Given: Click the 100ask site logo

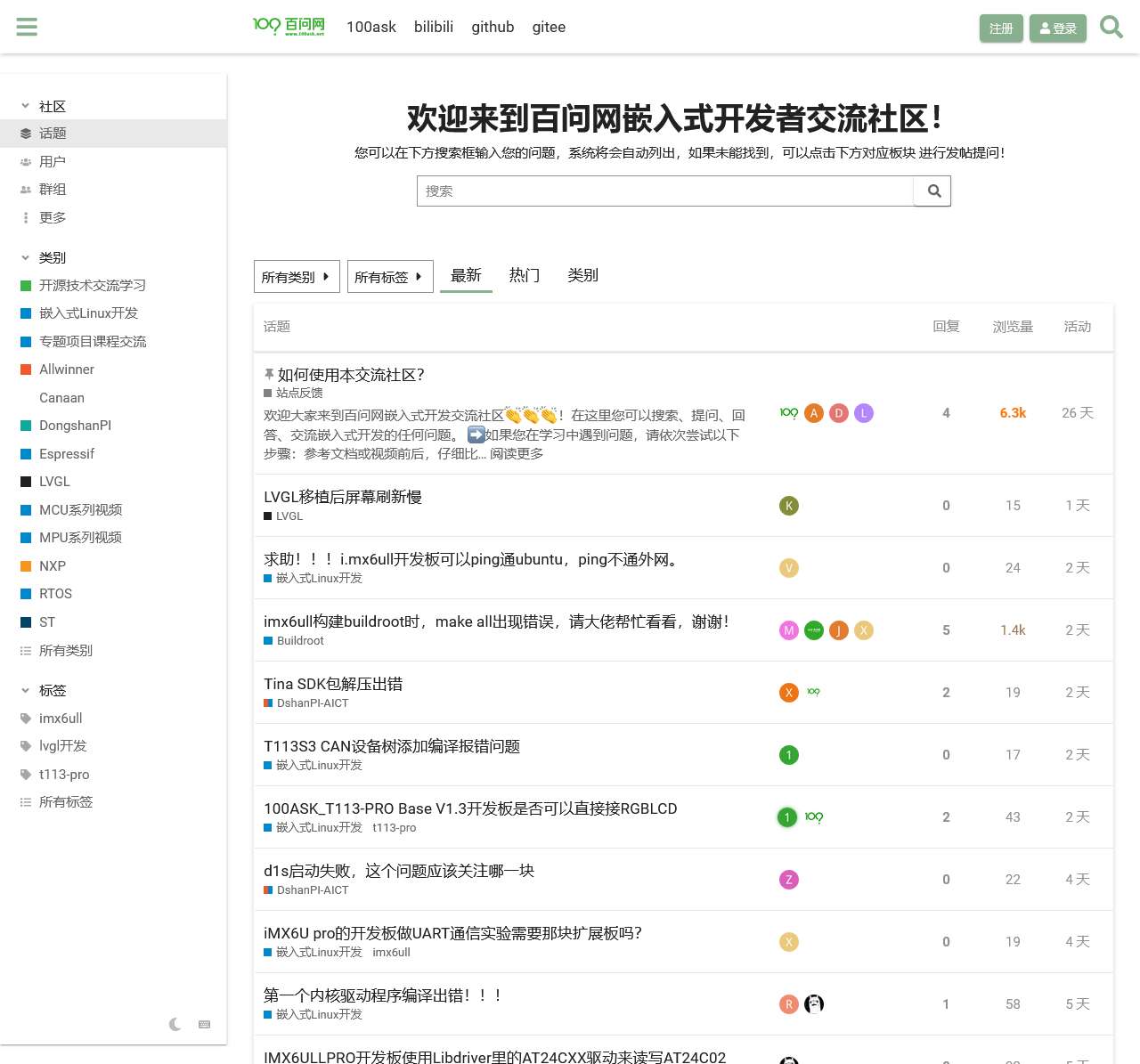Looking at the screenshot, I should pos(289,27).
